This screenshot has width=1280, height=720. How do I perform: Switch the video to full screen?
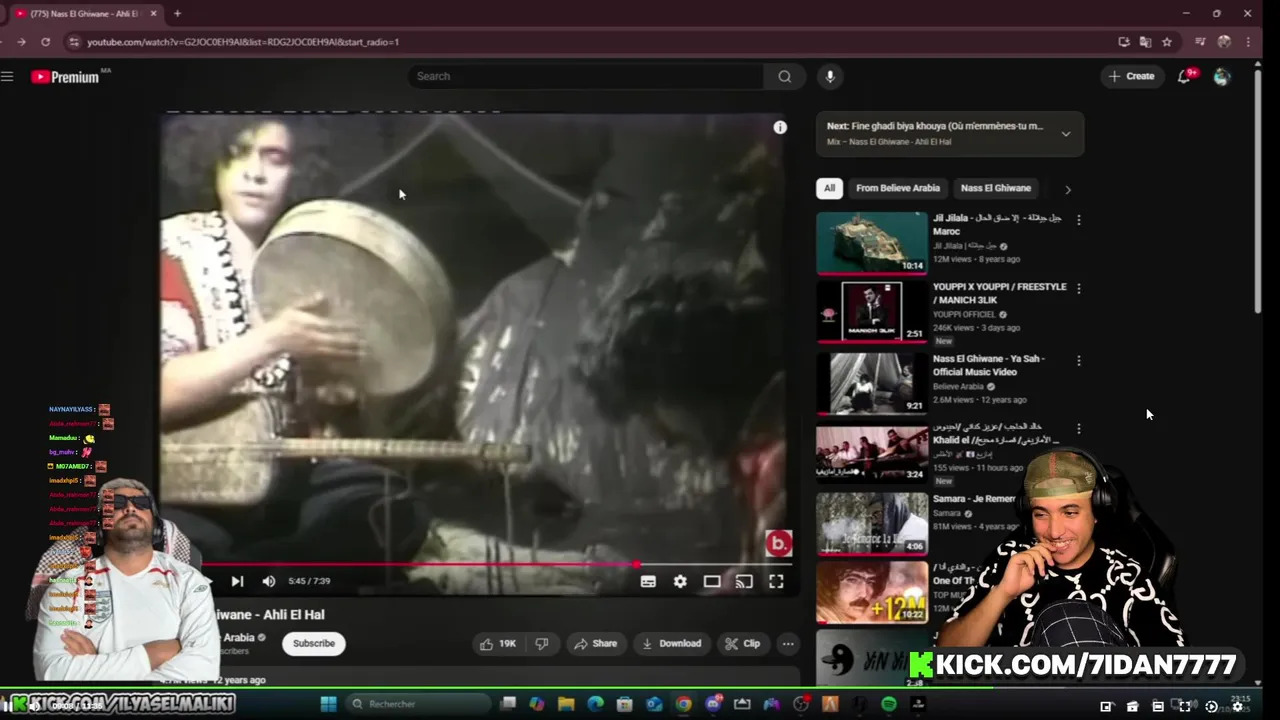776,581
